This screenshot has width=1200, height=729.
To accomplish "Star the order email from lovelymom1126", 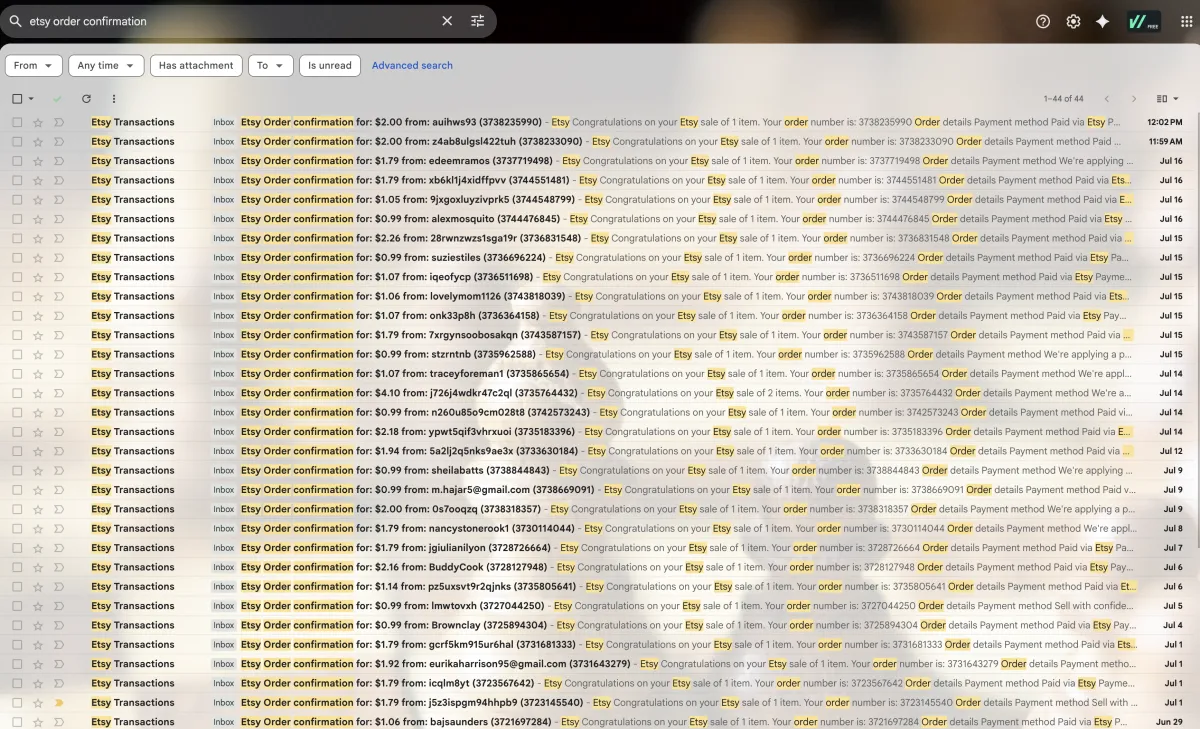I will [38, 296].
